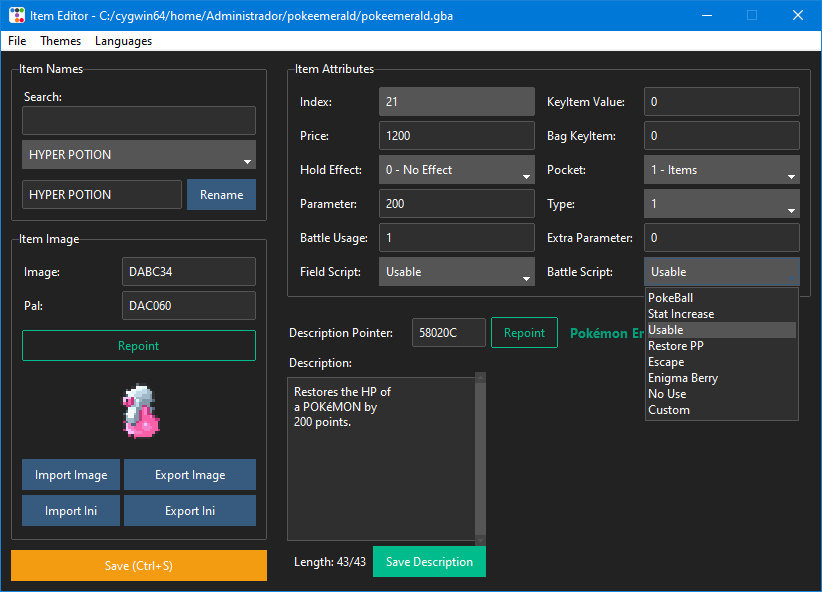The height and width of the screenshot is (592, 822).
Task: Click the Hyper Potion item sprite
Action: [139, 412]
